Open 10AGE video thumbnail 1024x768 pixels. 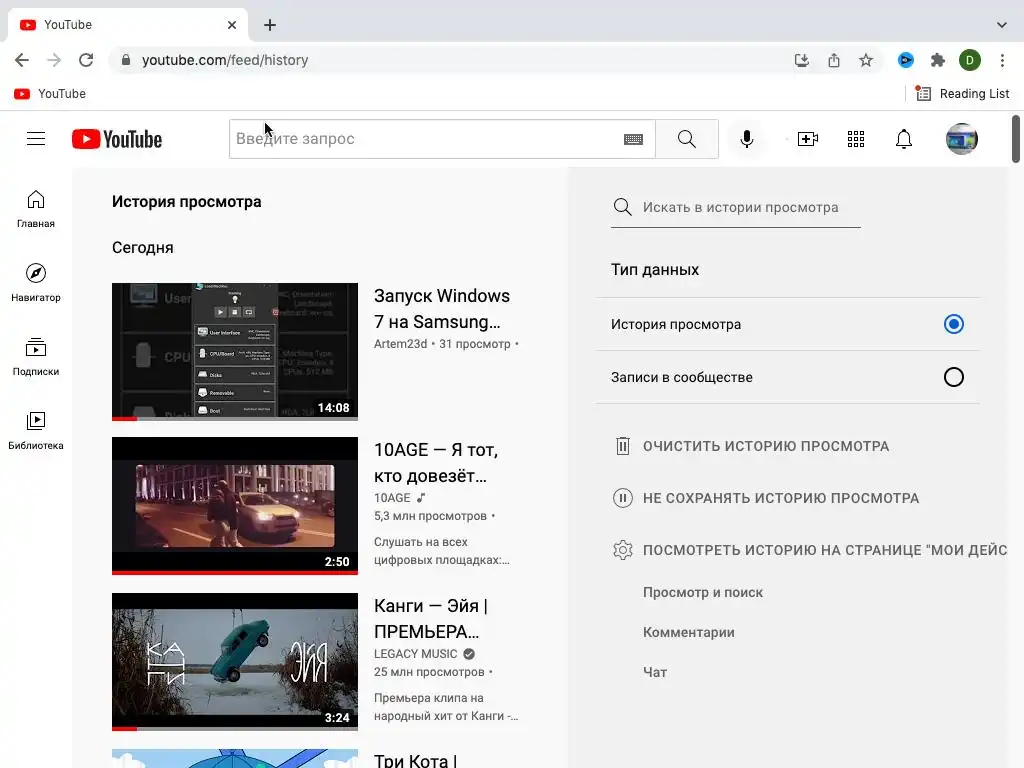pyautogui.click(x=235, y=506)
